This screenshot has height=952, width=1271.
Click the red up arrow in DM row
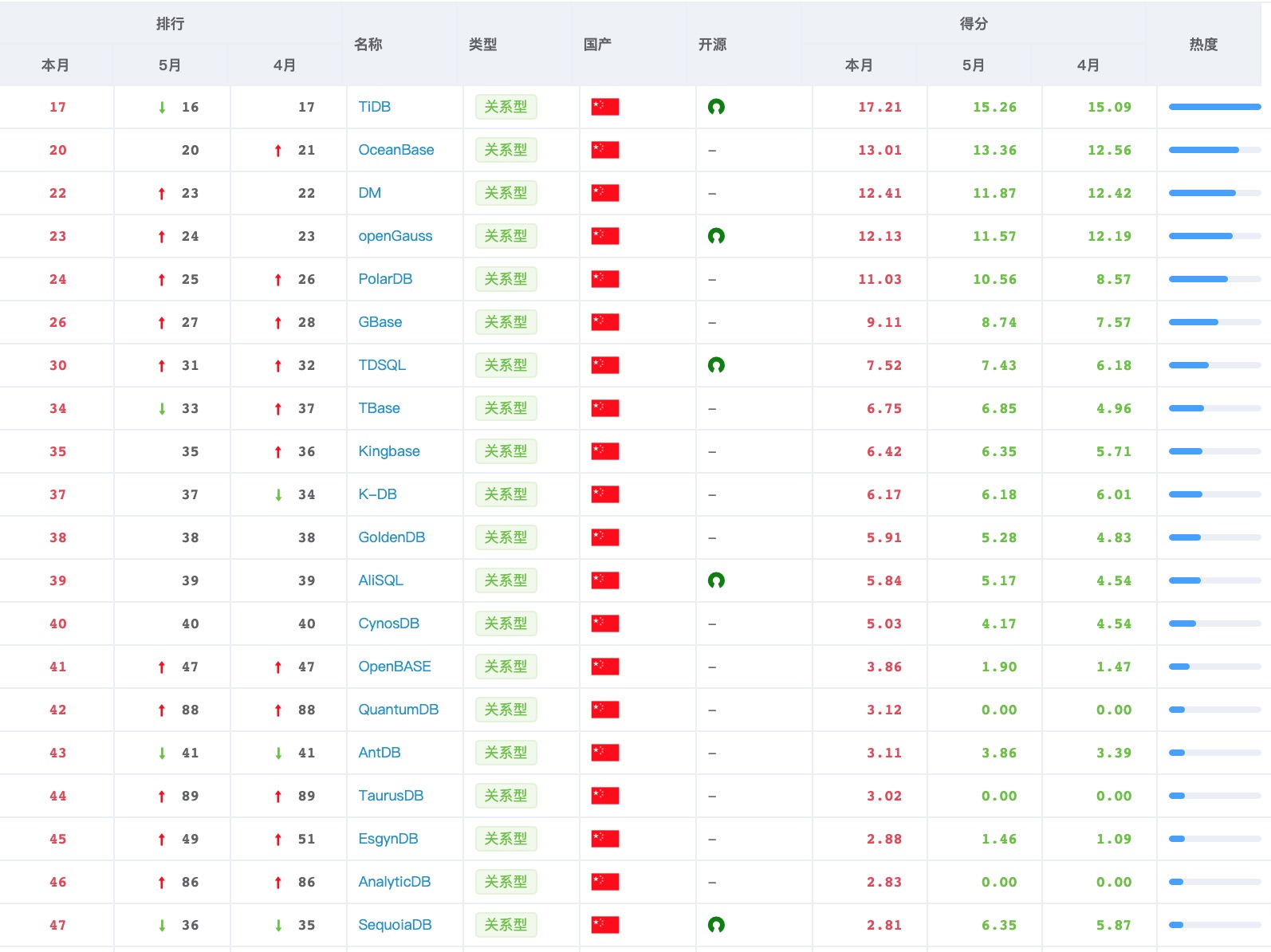(x=162, y=194)
